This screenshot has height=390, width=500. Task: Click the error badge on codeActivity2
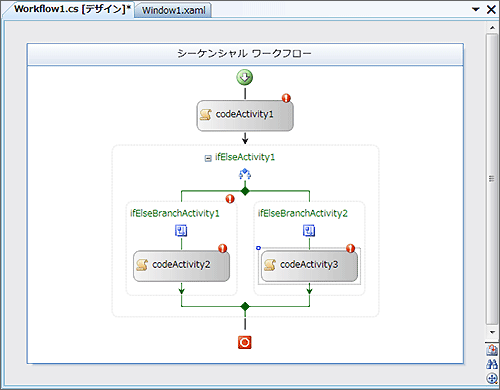point(223,248)
